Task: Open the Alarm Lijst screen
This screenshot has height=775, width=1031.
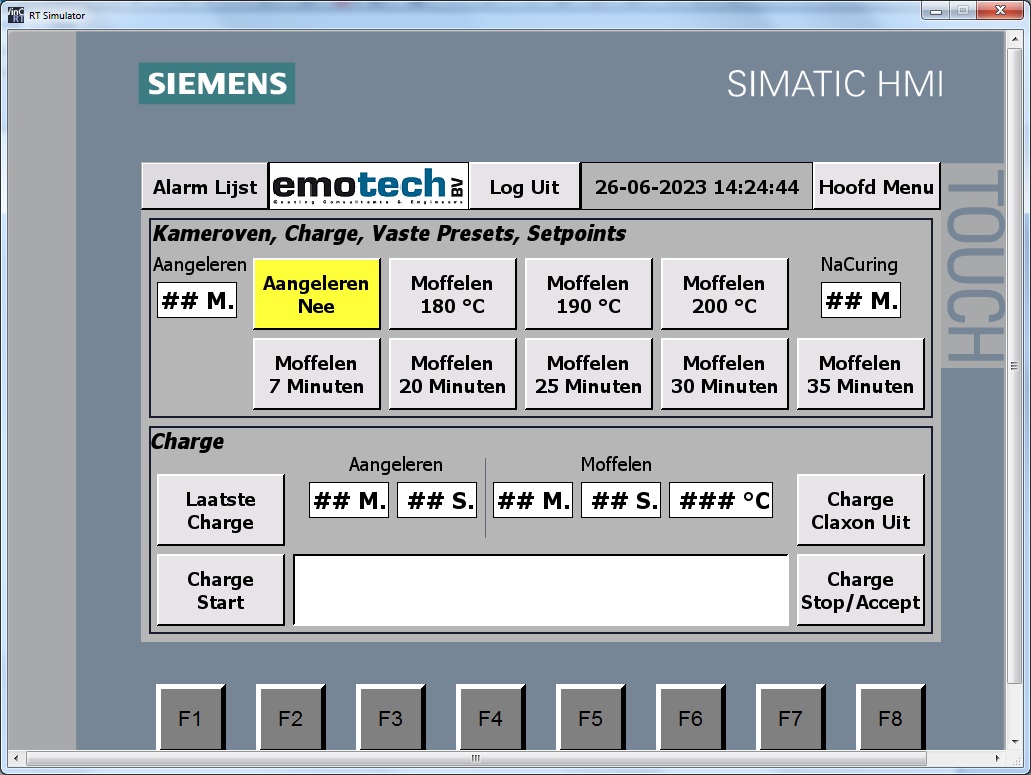Action: (x=204, y=187)
